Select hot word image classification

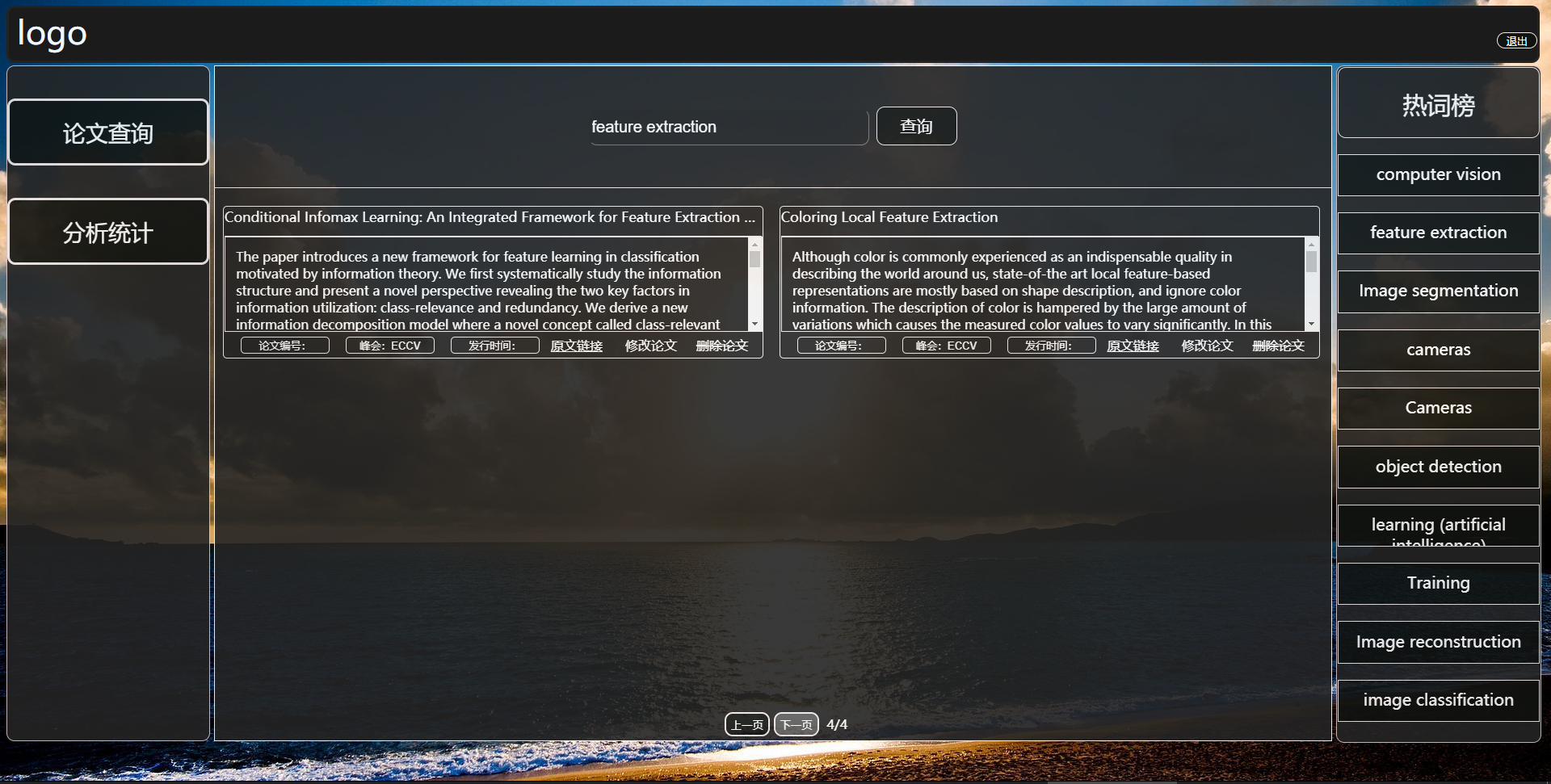(x=1439, y=700)
